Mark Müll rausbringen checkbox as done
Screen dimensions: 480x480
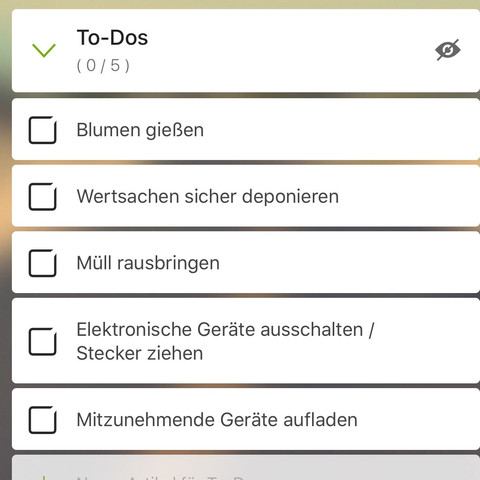click(42, 263)
